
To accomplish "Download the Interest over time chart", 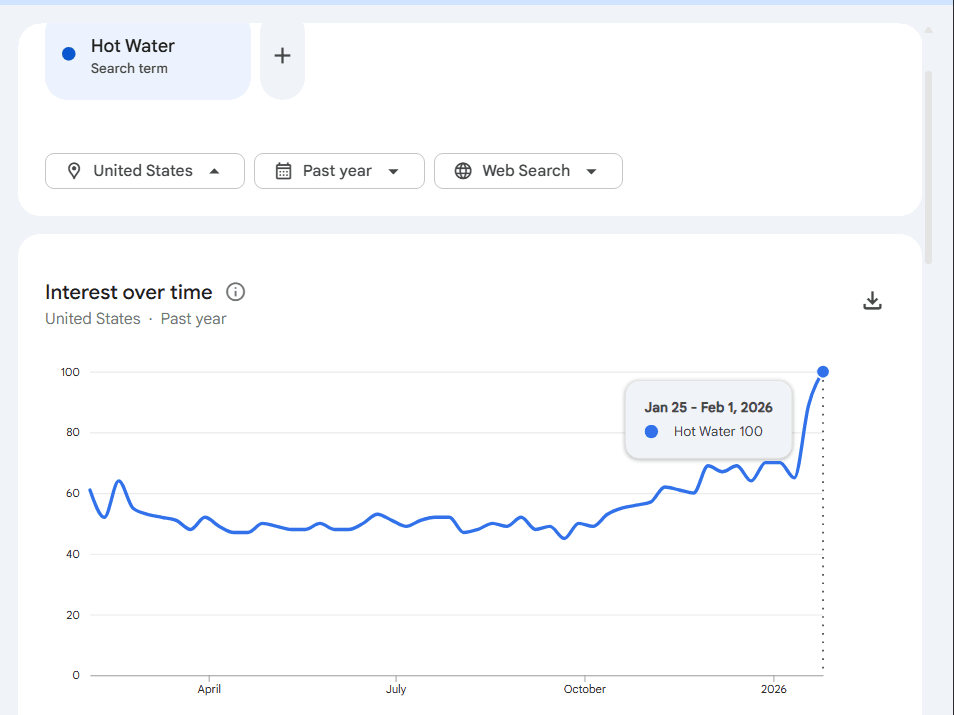I will pos(872,301).
